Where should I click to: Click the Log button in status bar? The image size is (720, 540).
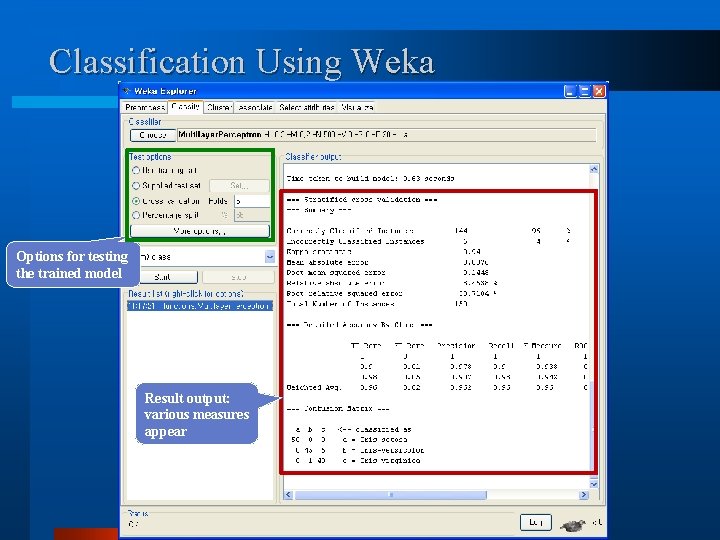(x=535, y=522)
